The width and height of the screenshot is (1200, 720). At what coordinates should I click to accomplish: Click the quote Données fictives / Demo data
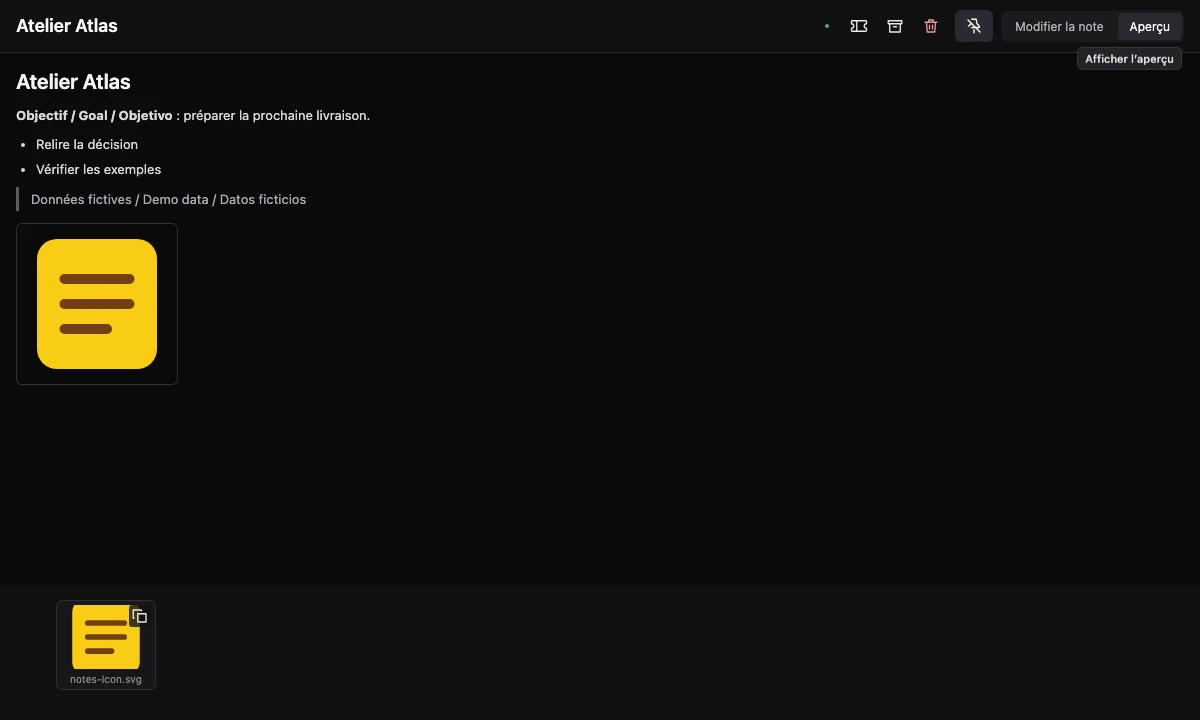coord(168,199)
